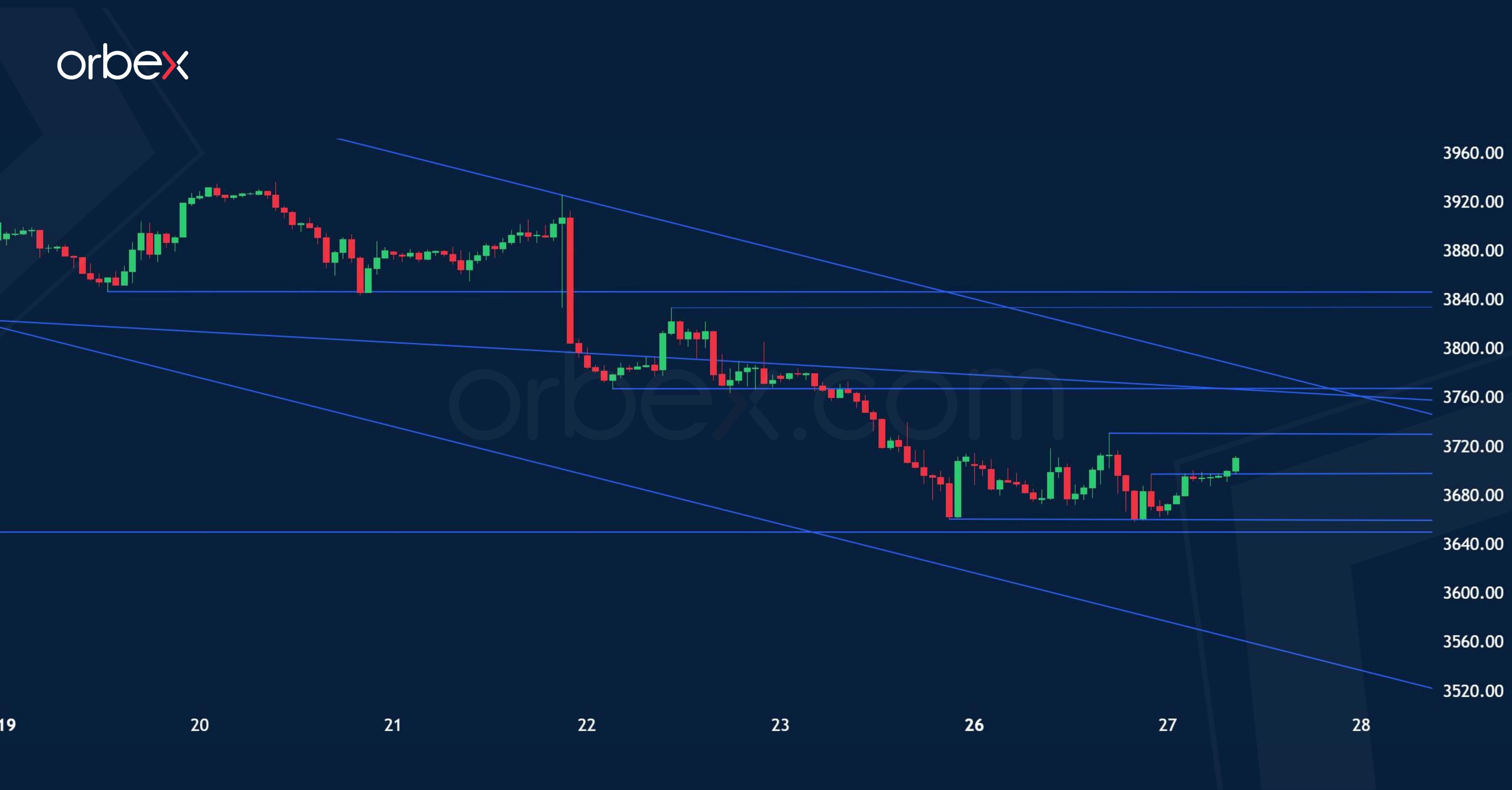Select date 28 on time axis
This screenshot has width=1512, height=790.
click(1361, 725)
